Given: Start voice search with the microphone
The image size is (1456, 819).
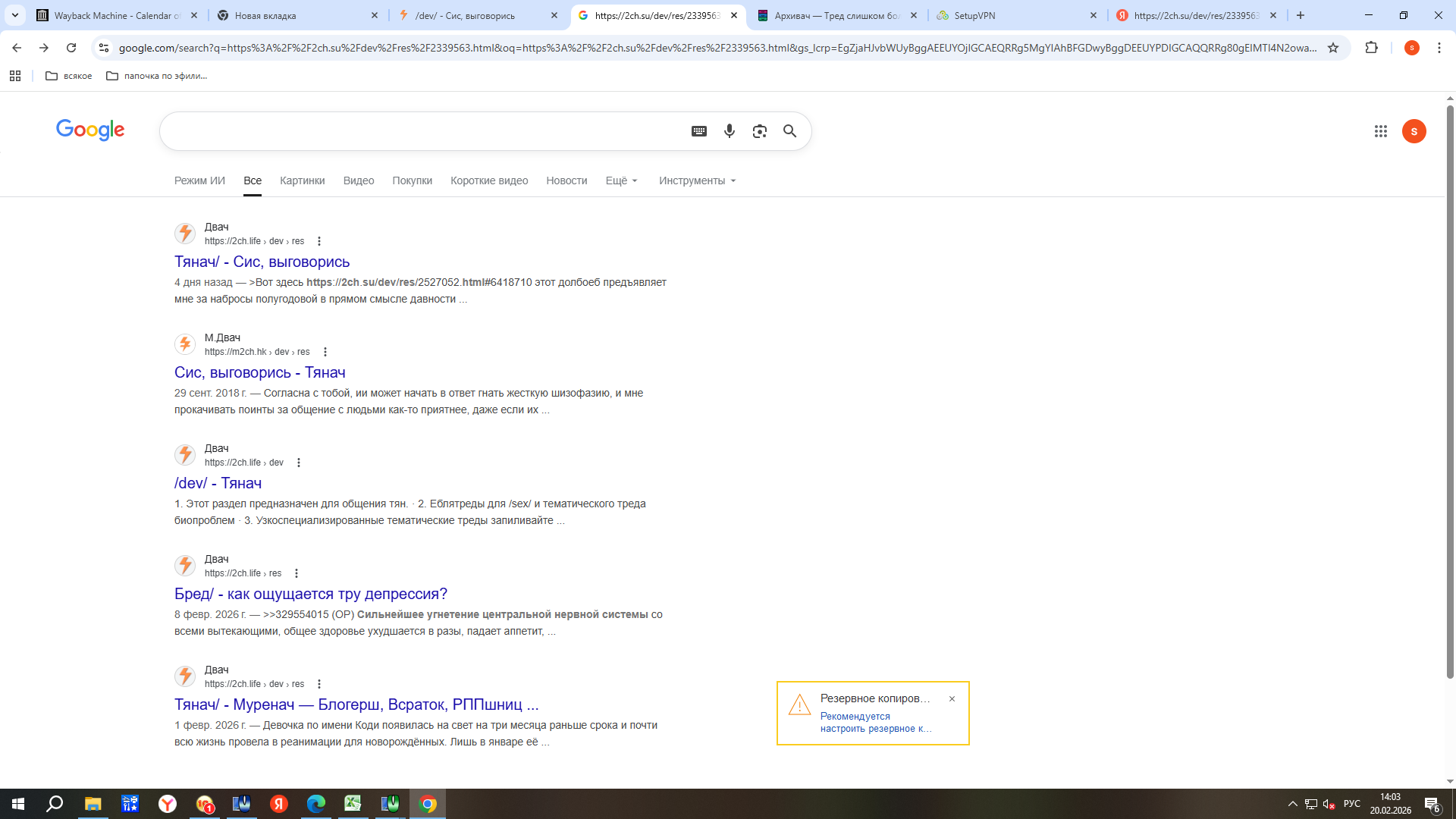Looking at the screenshot, I should pyautogui.click(x=730, y=131).
